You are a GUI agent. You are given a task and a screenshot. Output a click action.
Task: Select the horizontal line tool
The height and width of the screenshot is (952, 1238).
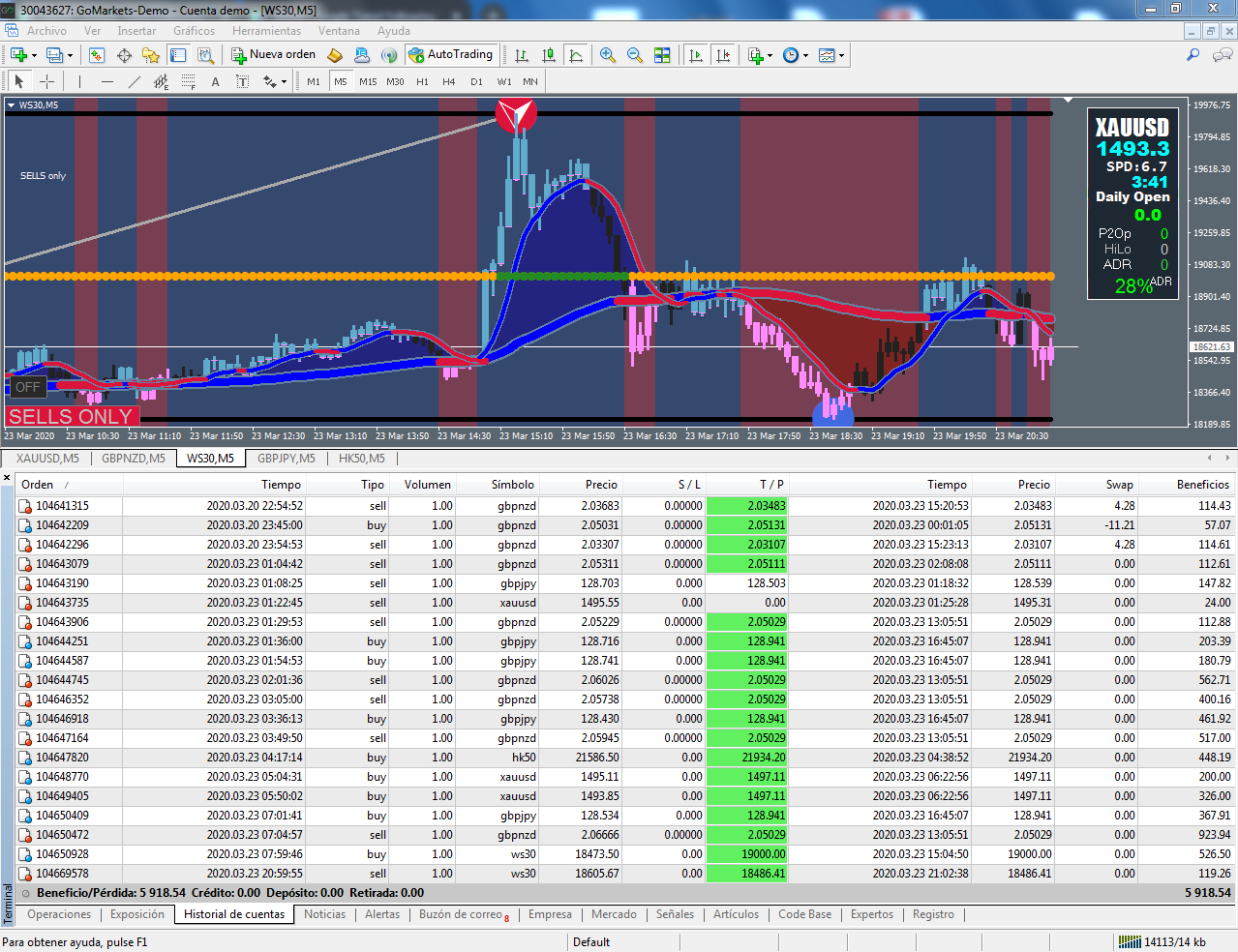coord(107,81)
